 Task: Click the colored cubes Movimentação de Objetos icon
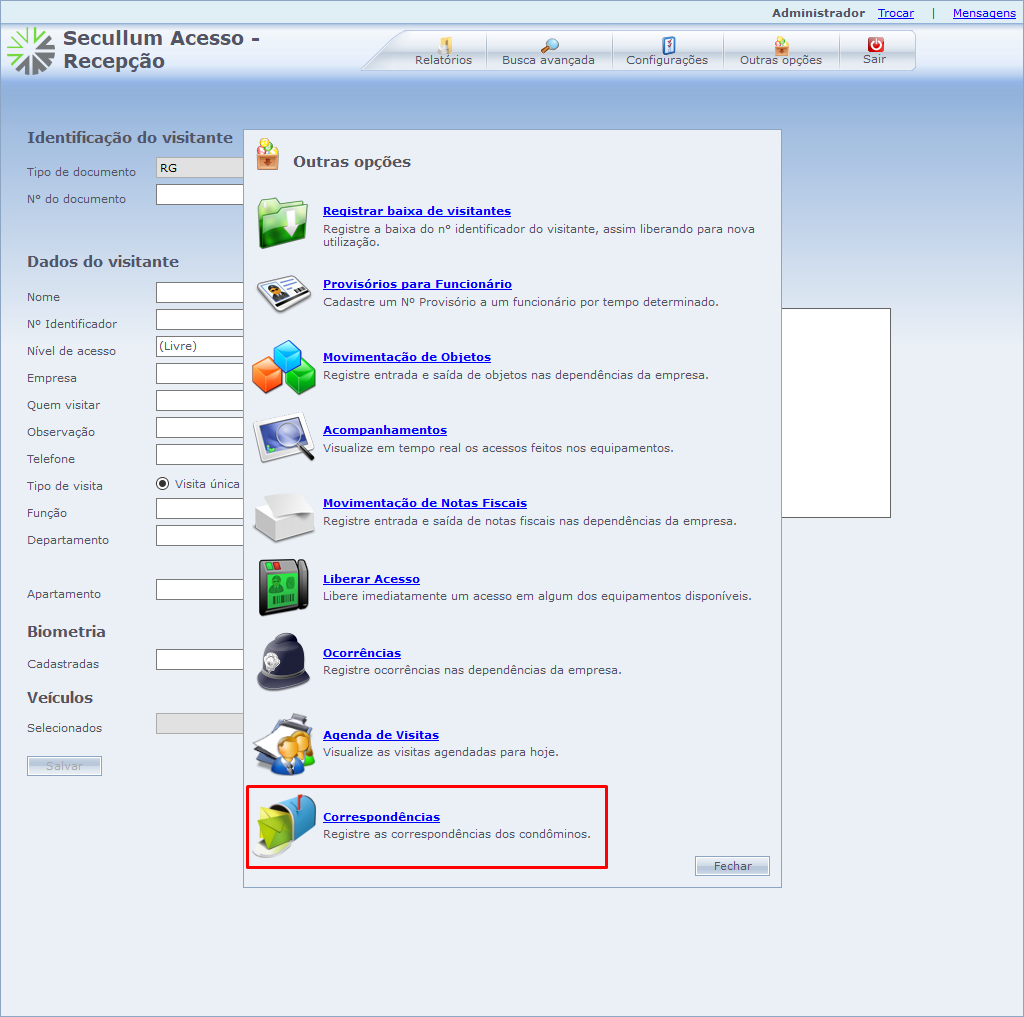(284, 367)
